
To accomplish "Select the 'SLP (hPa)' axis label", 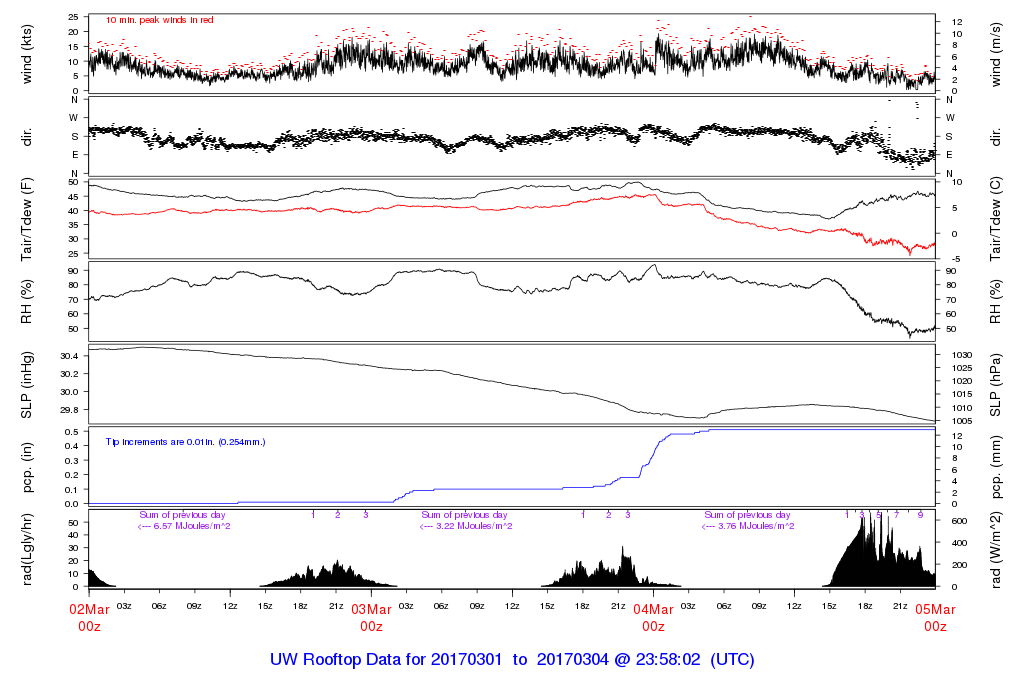I will 995,385.
